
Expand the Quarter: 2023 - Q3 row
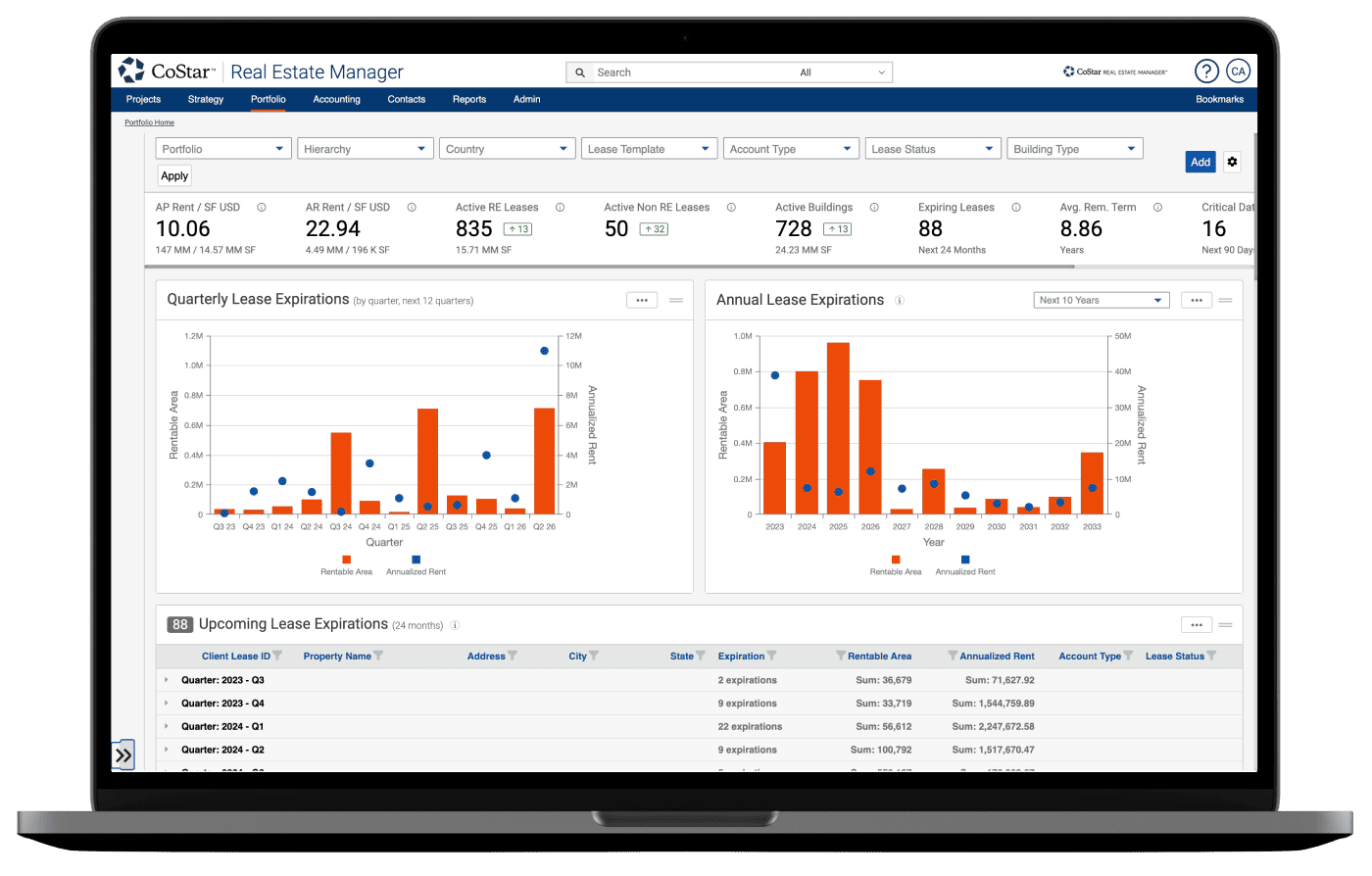(x=167, y=680)
